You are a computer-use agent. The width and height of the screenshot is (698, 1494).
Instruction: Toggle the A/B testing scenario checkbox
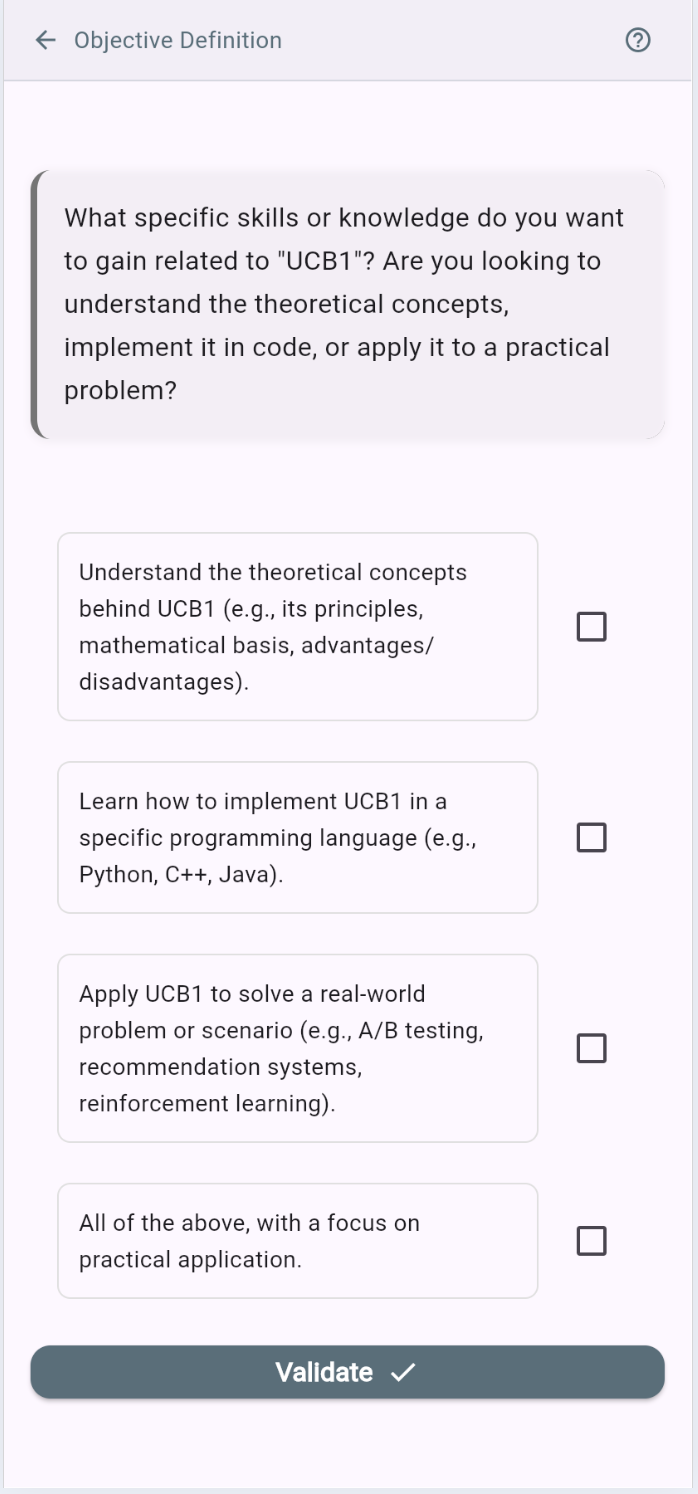point(590,1048)
